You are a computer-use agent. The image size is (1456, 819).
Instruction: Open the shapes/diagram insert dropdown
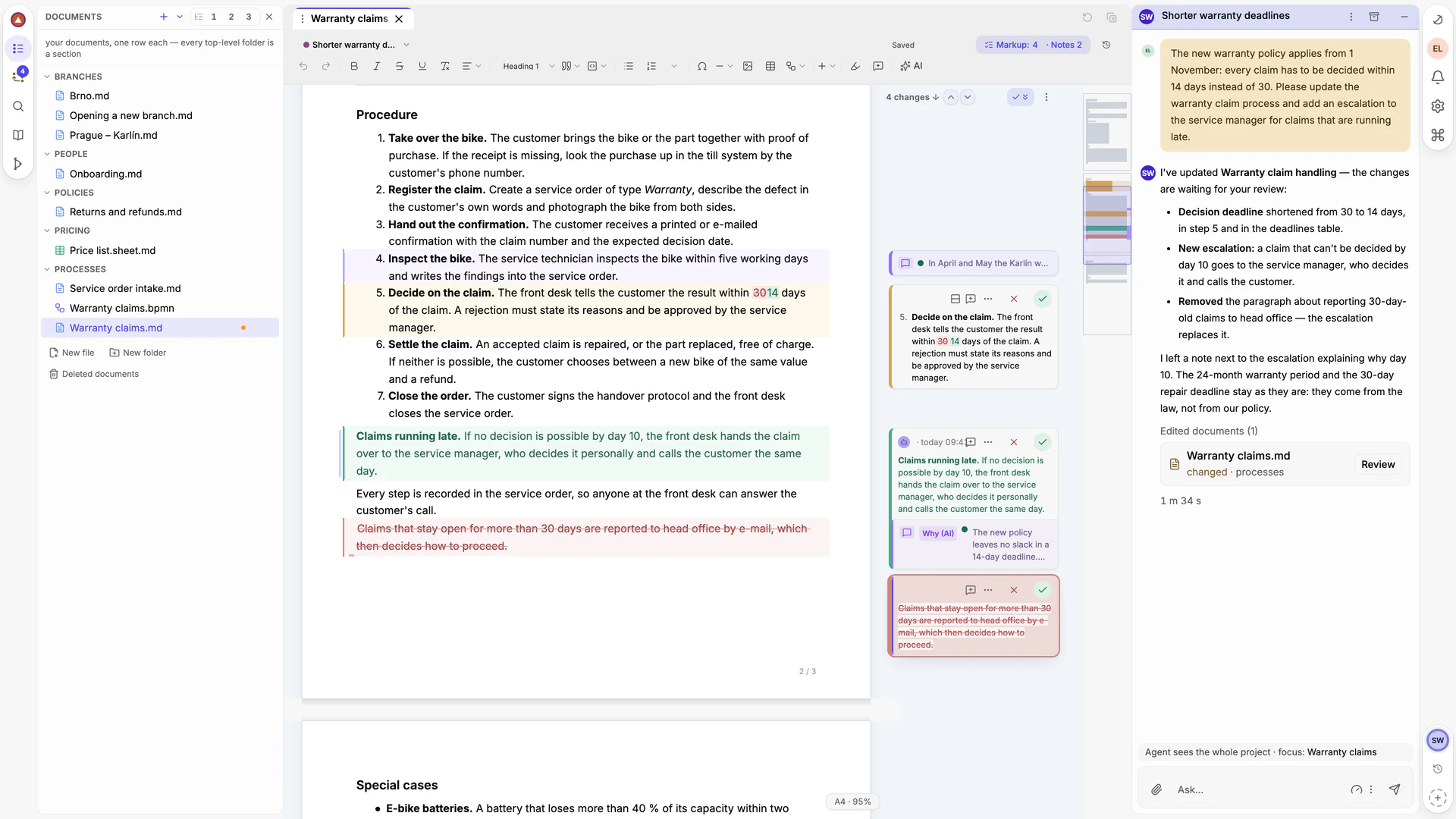coord(795,66)
